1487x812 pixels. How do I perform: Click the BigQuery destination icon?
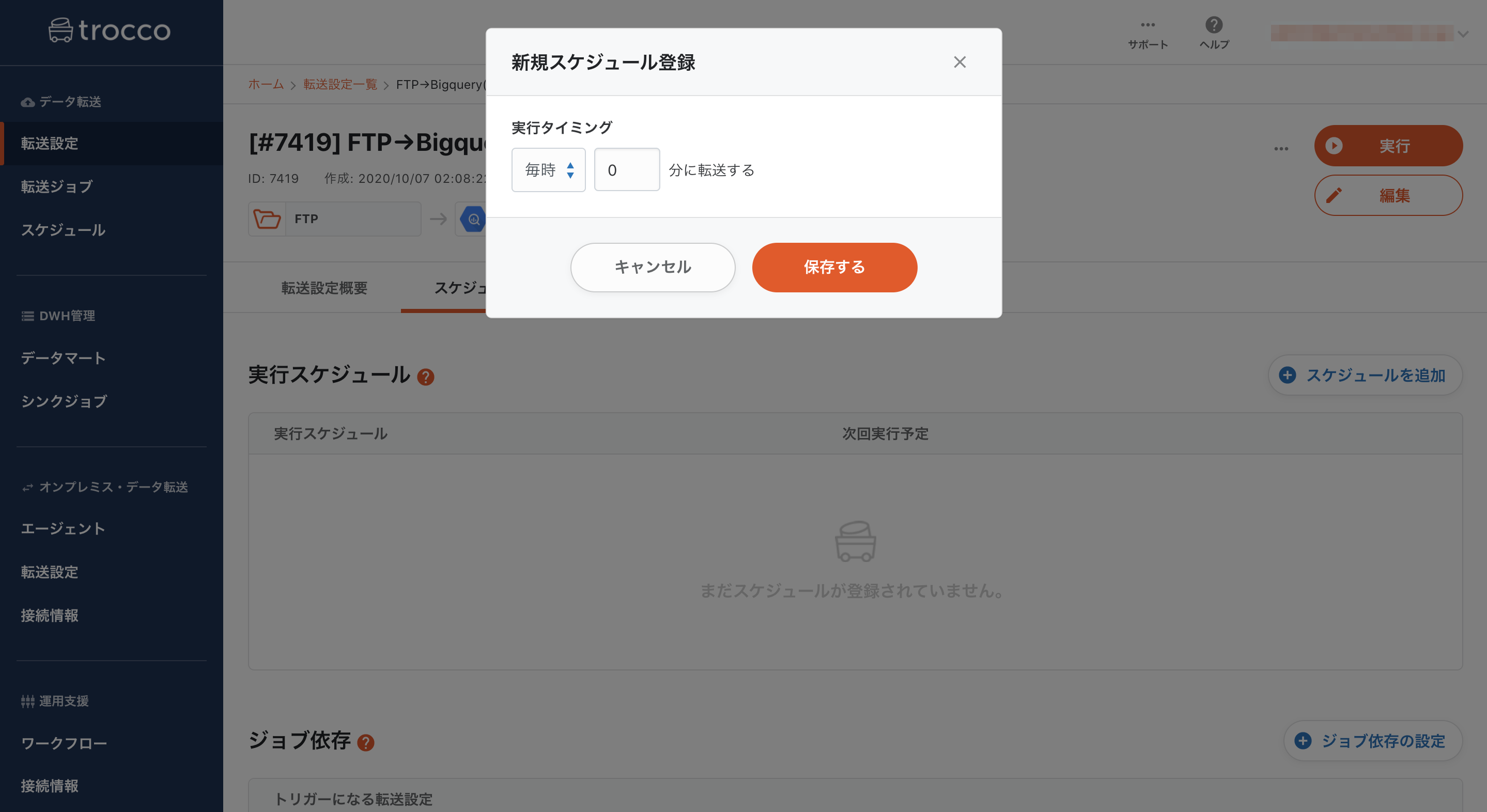pos(472,218)
